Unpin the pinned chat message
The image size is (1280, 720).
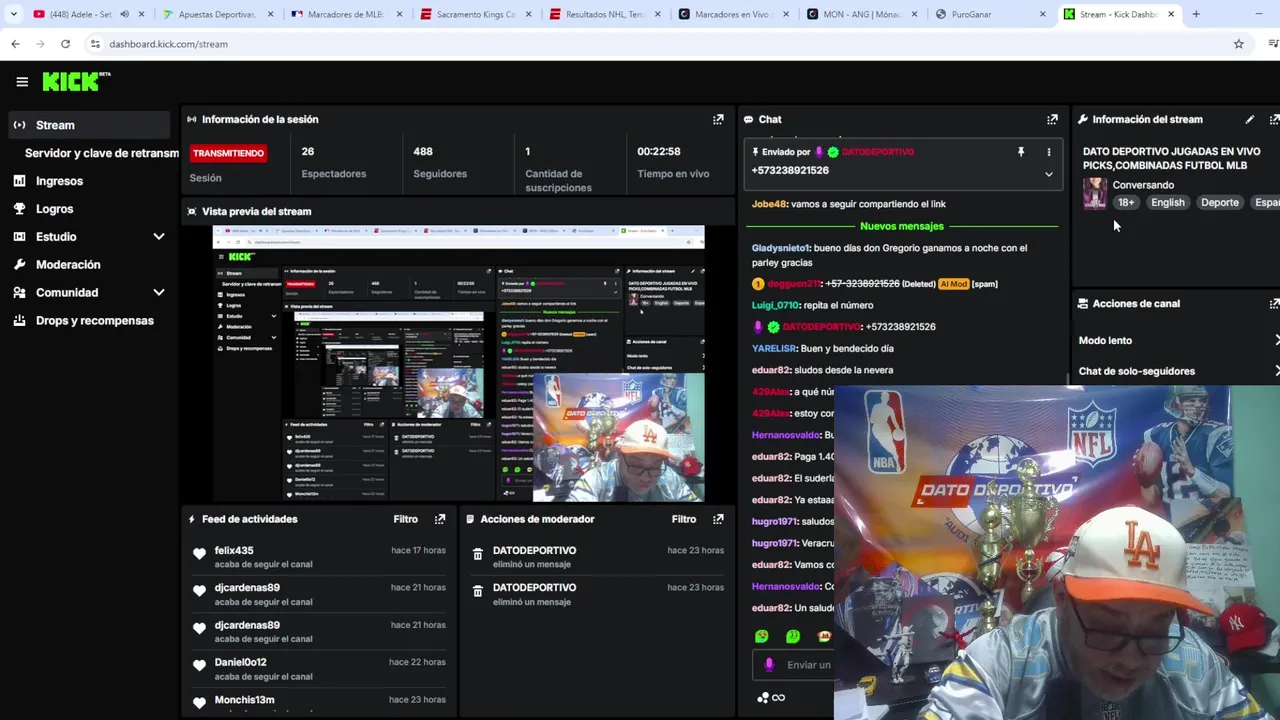click(x=1021, y=152)
